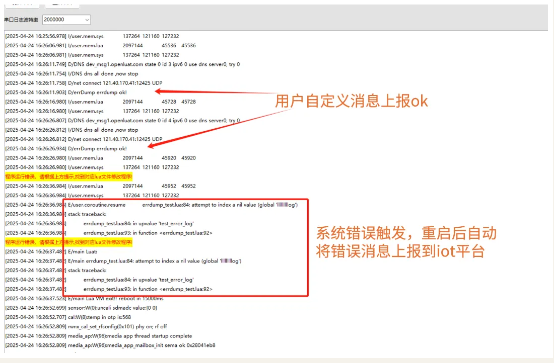Select the first yellow highlighted error warning line
Image resolution: width=554 pixels, height=363 pixels.
69,176
